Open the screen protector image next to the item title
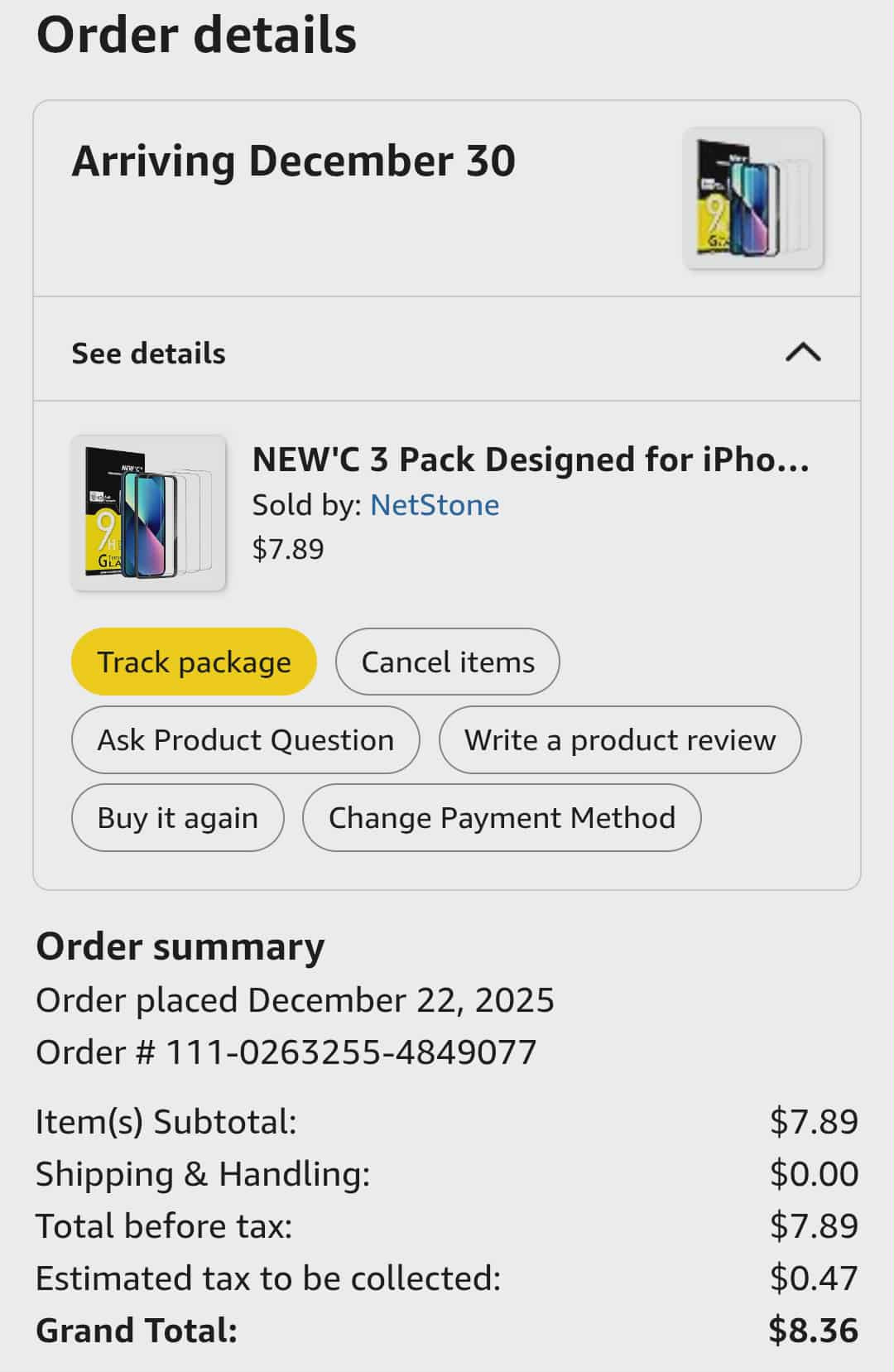 click(x=148, y=513)
